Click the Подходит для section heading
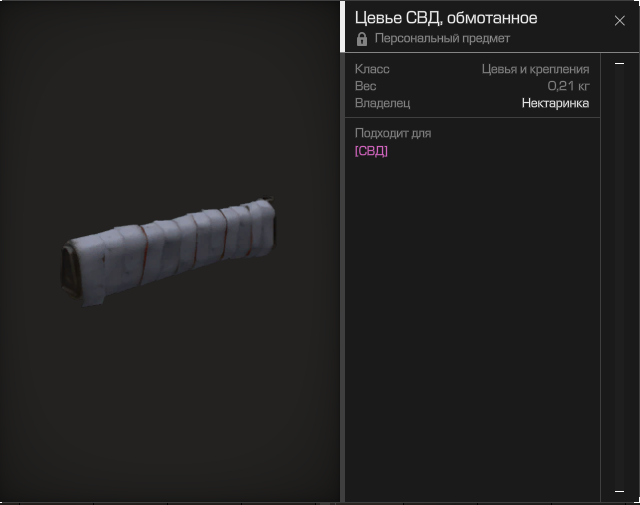The height and width of the screenshot is (505, 640). click(x=393, y=133)
